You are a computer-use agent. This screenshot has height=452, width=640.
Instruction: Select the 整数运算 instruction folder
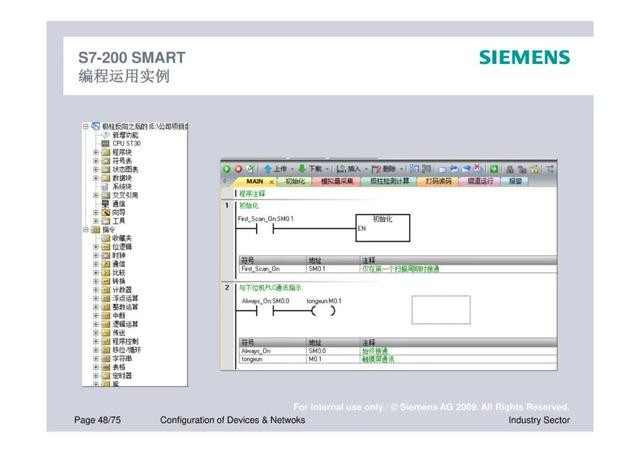tap(125, 307)
